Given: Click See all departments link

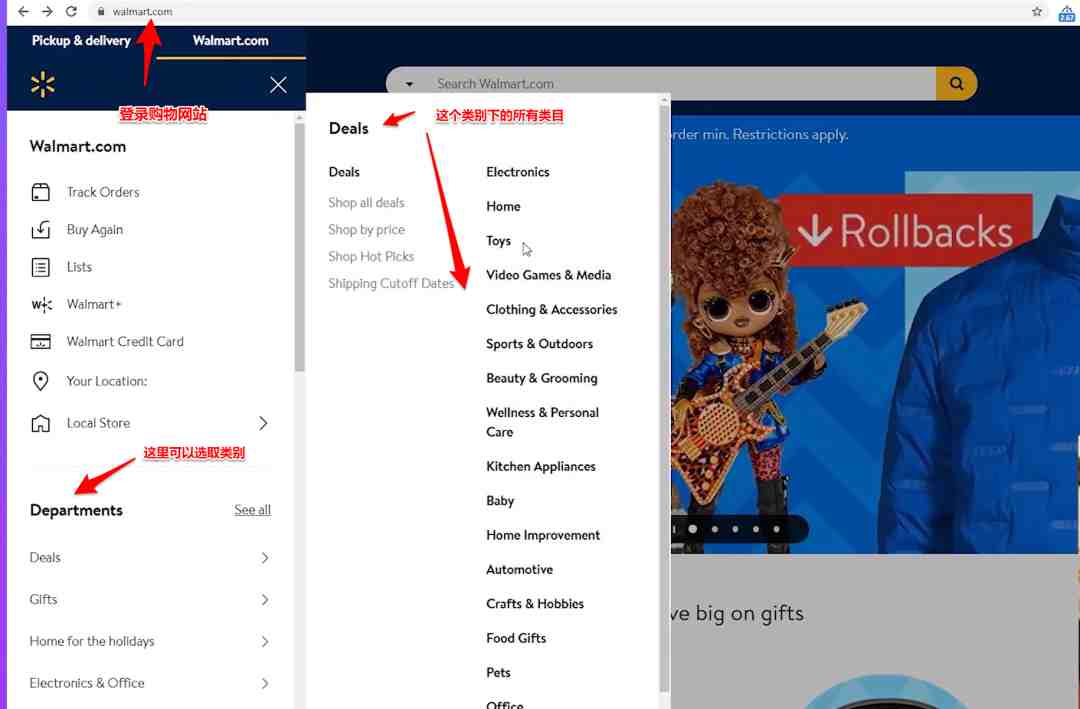Looking at the screenshot, I should 252,510.
